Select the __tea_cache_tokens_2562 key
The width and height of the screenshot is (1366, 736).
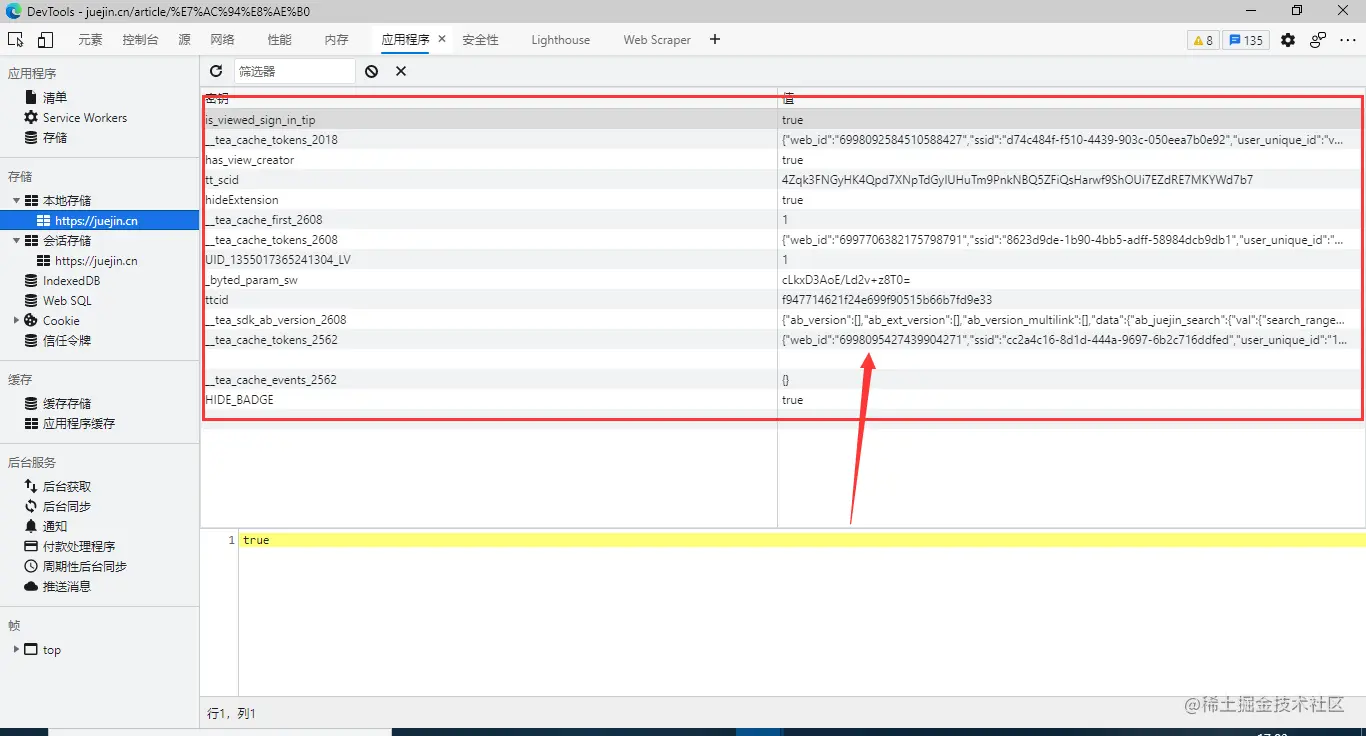click(271, 340)
